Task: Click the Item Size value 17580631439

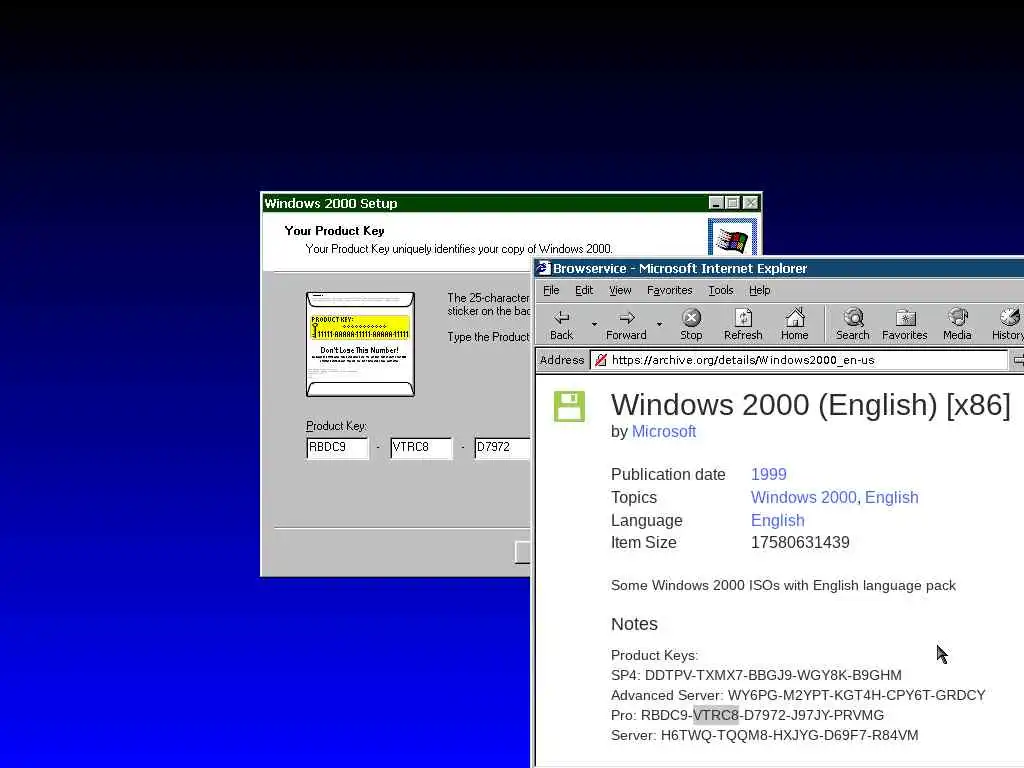Action: click(x=800, y=543)
